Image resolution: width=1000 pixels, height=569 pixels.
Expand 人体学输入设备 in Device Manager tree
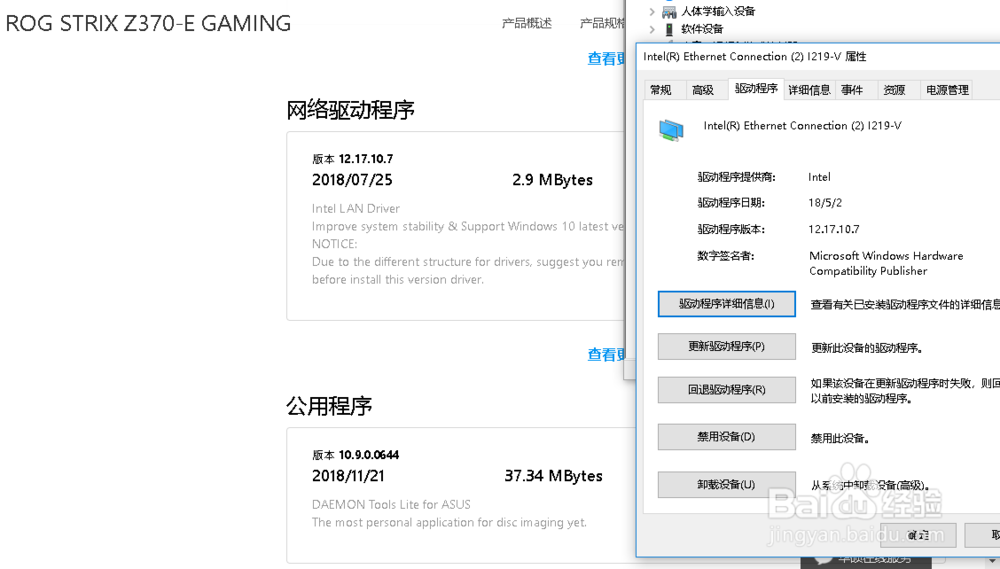[652, 11]
